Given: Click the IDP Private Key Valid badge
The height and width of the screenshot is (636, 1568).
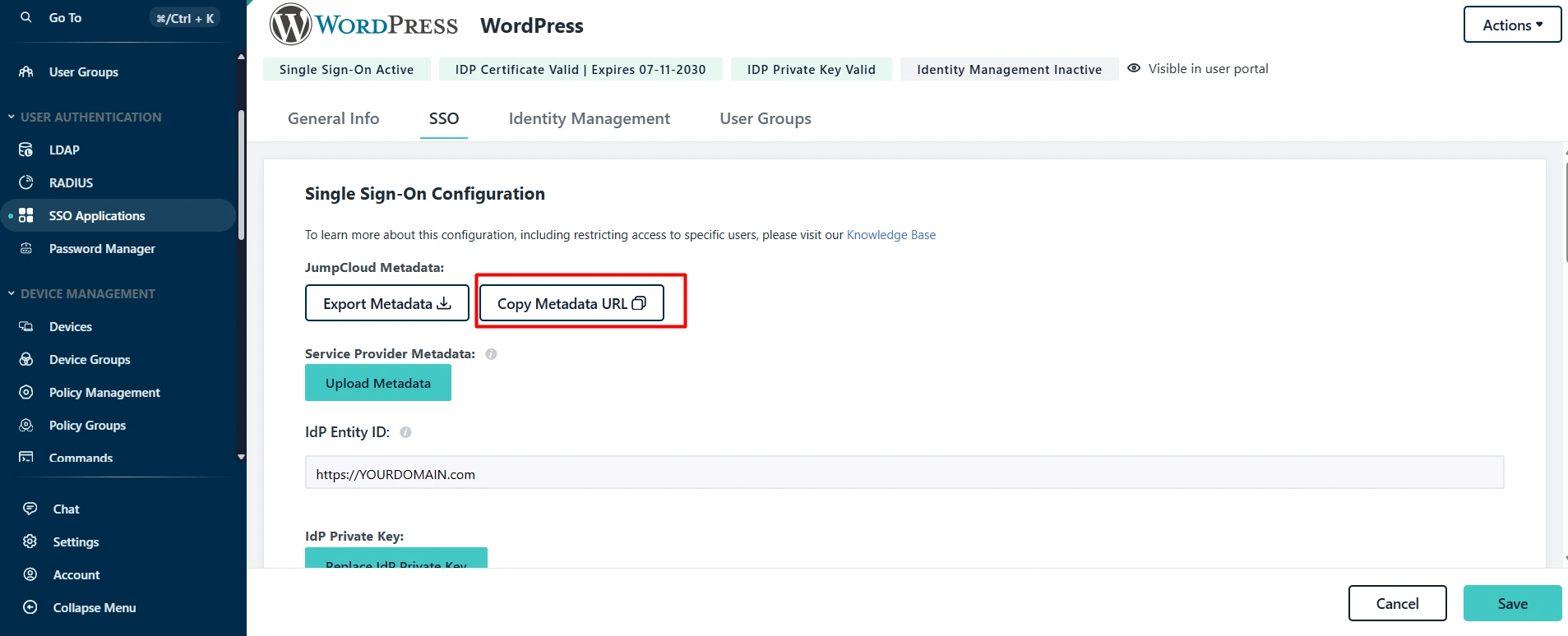Looking at the screenshot, I should coord(812,69).
